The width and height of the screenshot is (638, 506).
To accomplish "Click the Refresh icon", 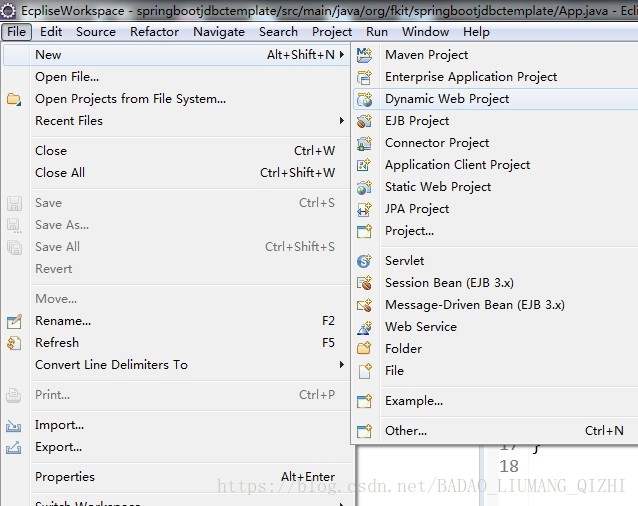I will coord(14,343).
